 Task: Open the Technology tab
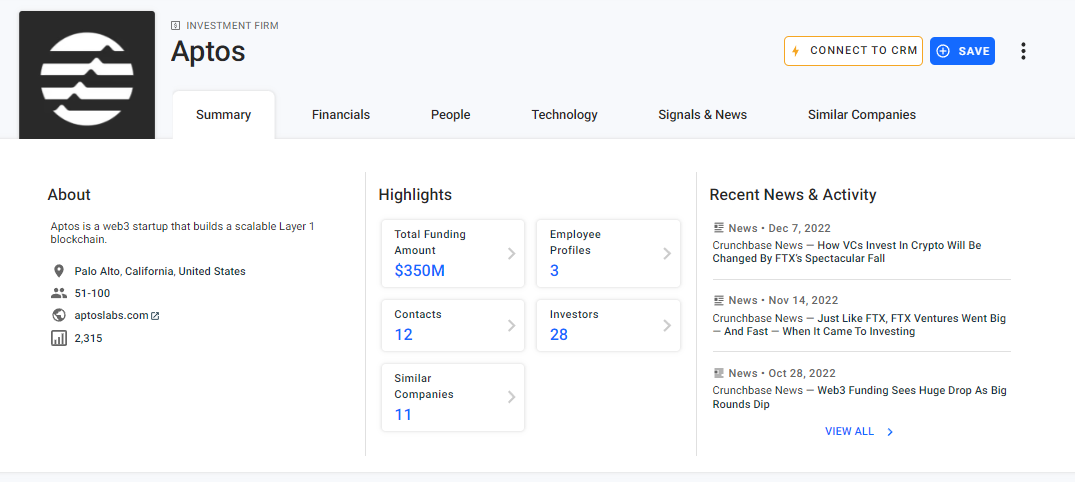pos(564,115)
